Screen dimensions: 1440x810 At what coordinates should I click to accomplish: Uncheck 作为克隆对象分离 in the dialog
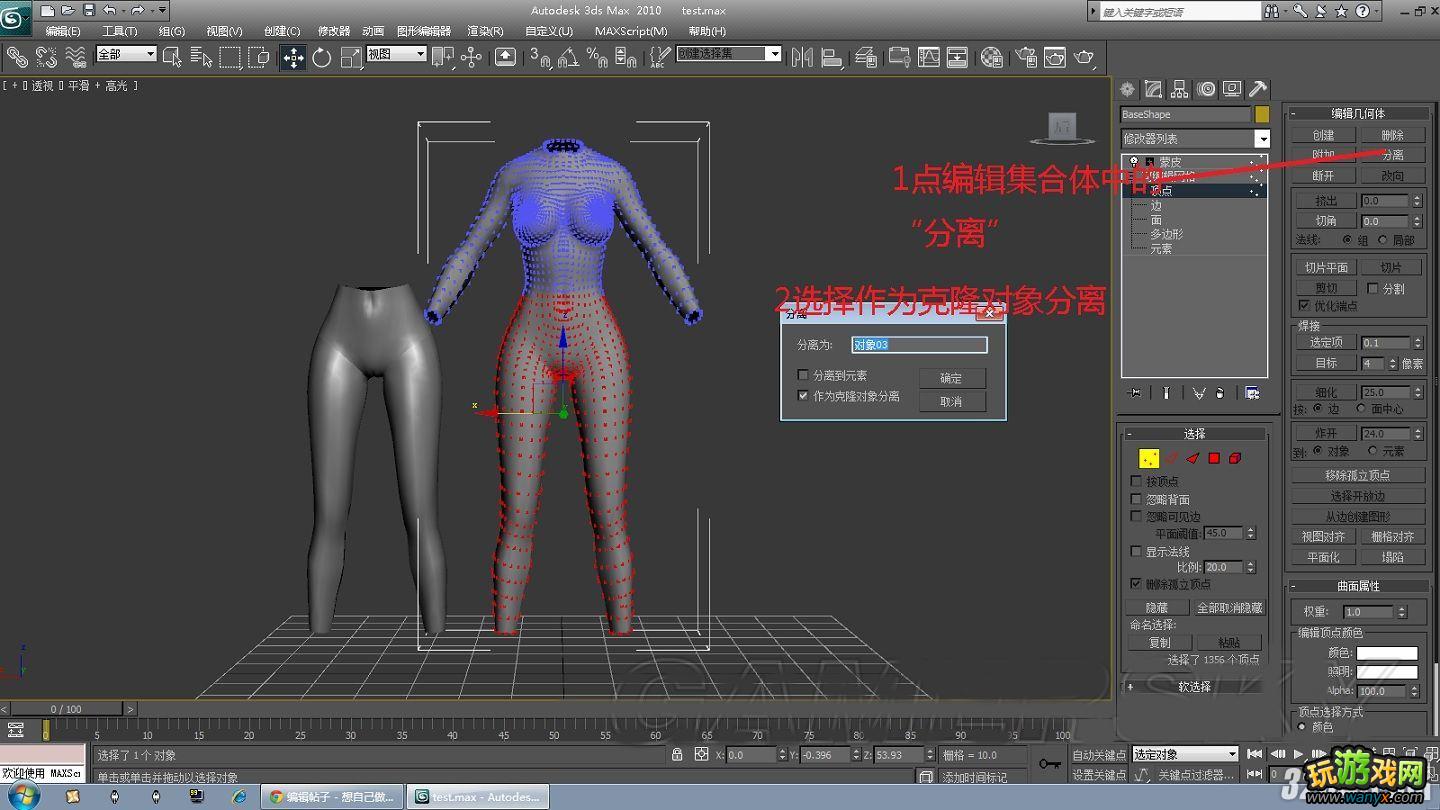point(802,396)
